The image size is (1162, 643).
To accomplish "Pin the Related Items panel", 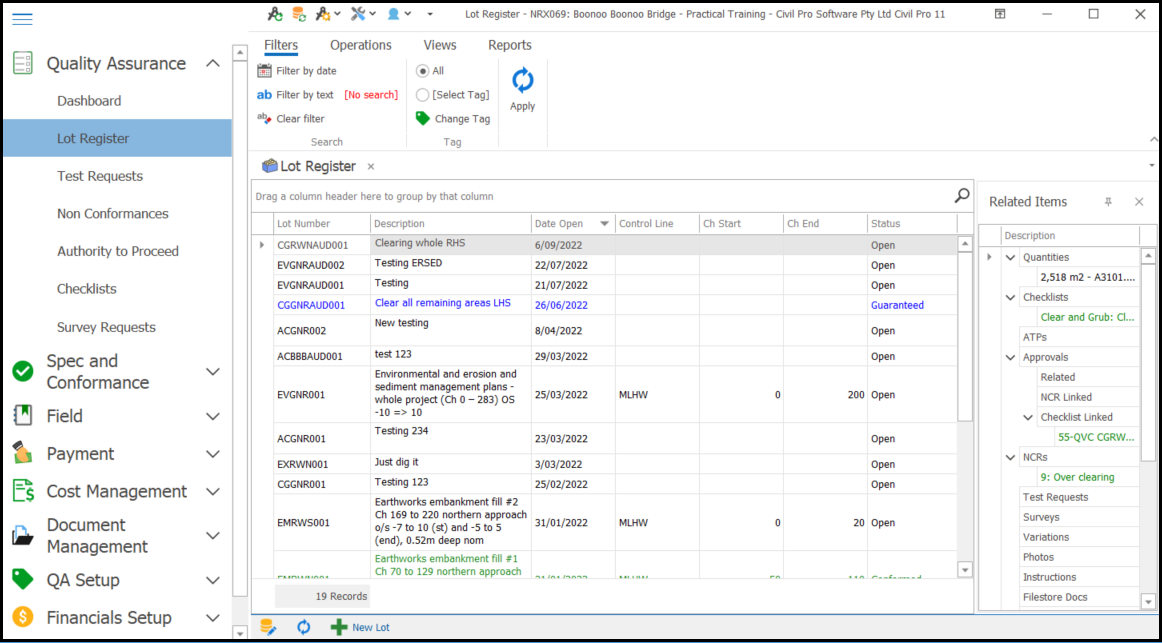I will [1108, 202].
